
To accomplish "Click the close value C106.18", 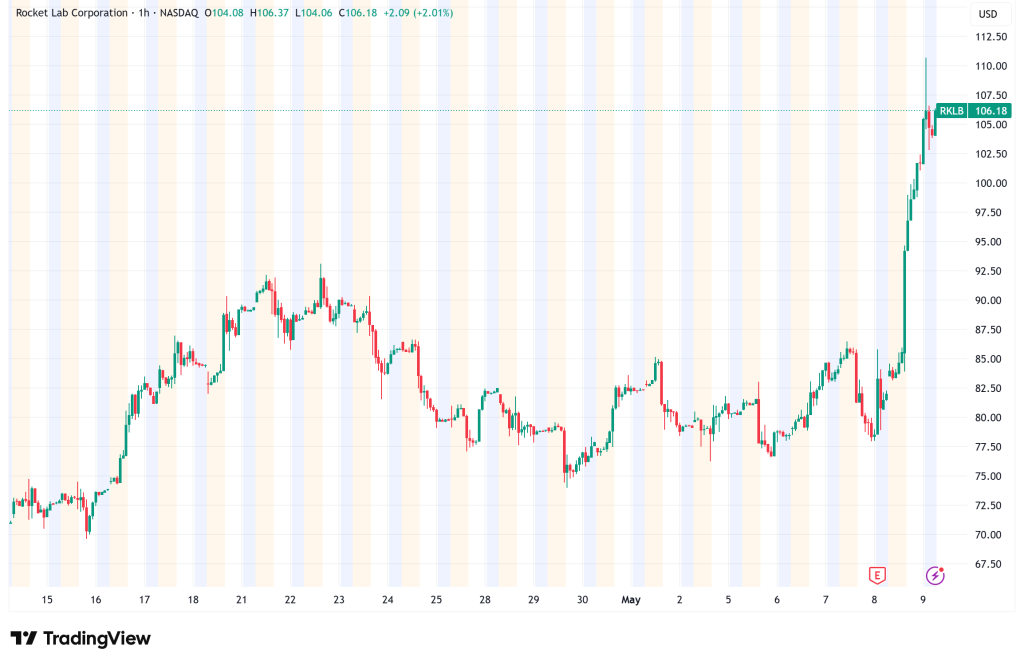I will click(357, 12).
